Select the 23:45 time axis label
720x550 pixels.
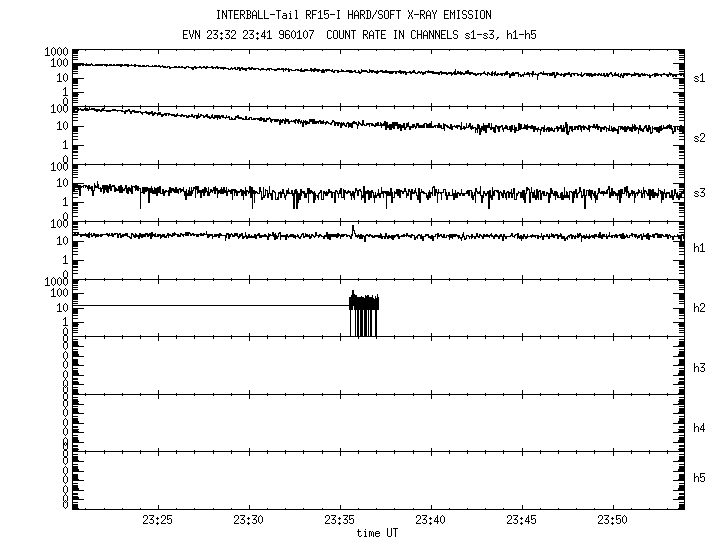tap(522, 520)
